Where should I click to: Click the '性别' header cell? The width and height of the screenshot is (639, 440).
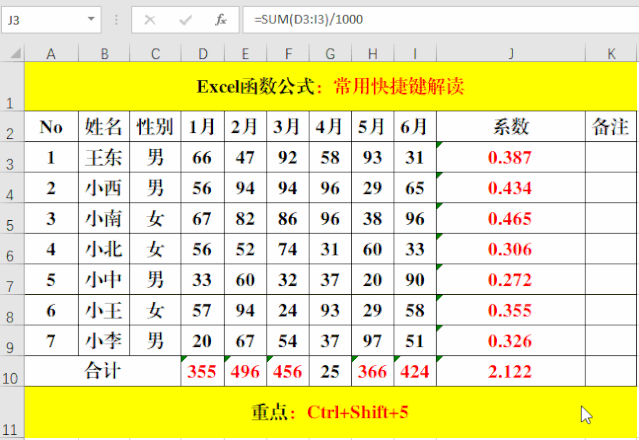tap(155, 127)
